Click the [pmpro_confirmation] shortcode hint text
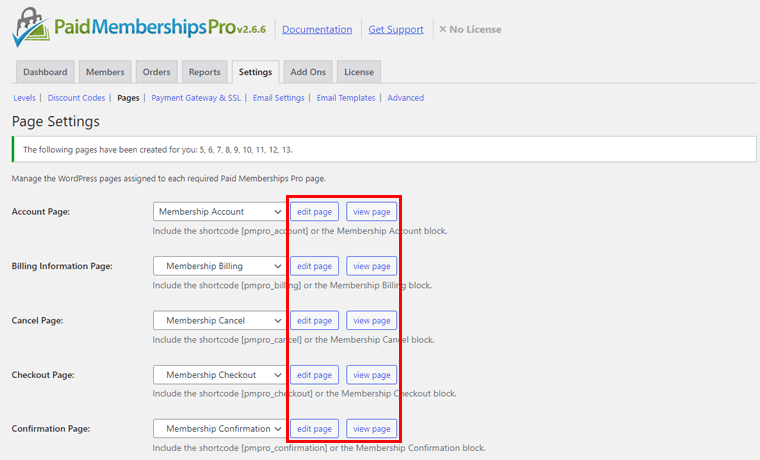This screenshot has height=460, width=760. tap(319, 448)
